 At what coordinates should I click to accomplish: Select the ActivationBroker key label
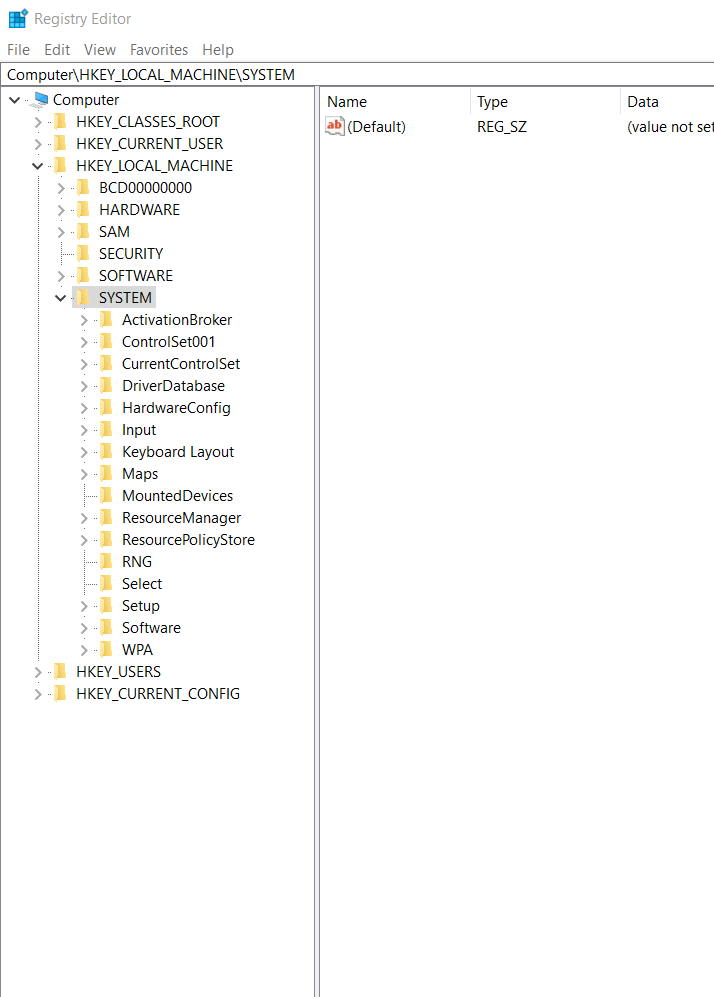point(177,320)
